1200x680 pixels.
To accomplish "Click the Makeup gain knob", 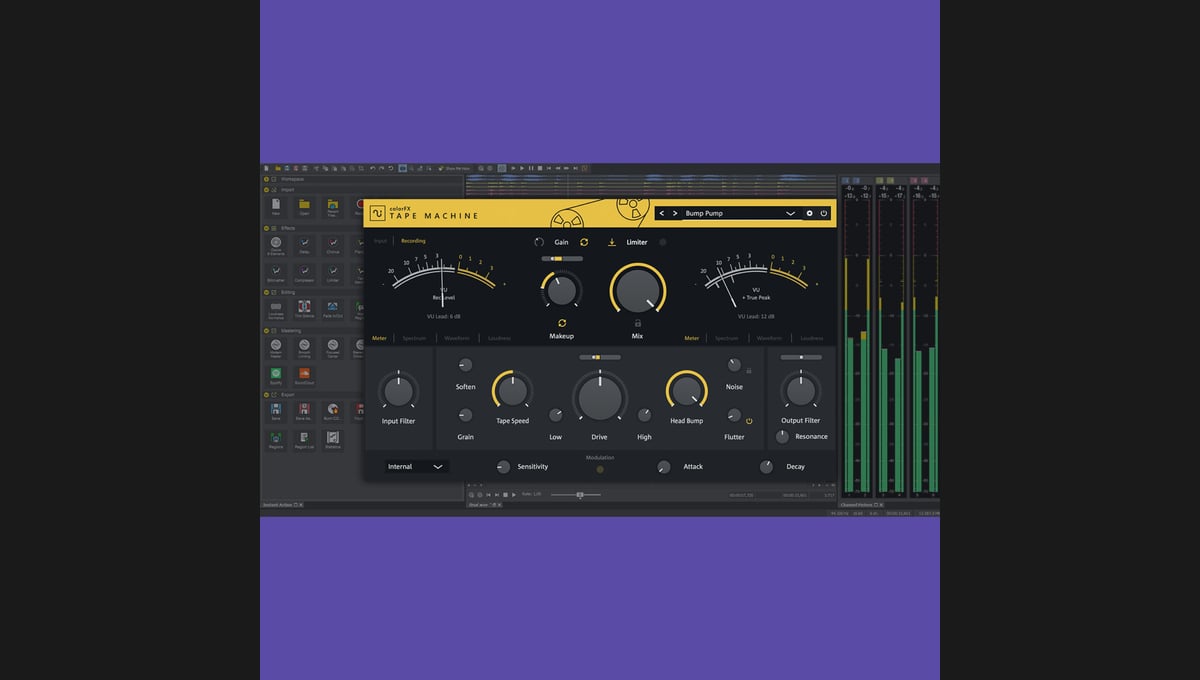I will (x=562, y=290).
